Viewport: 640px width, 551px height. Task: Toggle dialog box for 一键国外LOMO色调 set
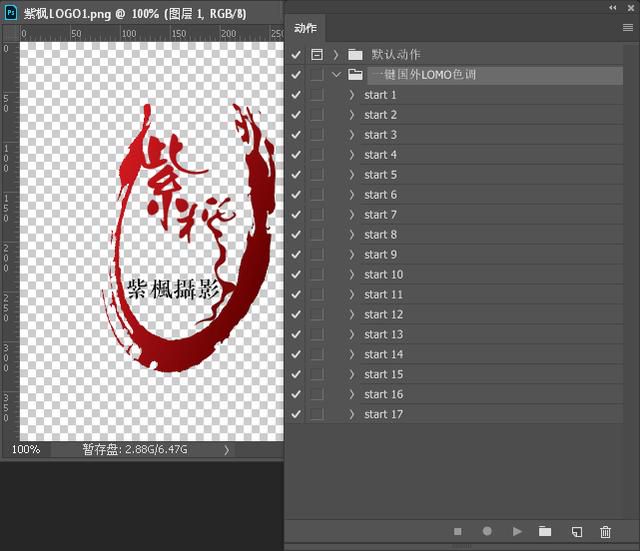tap(317, 74)
